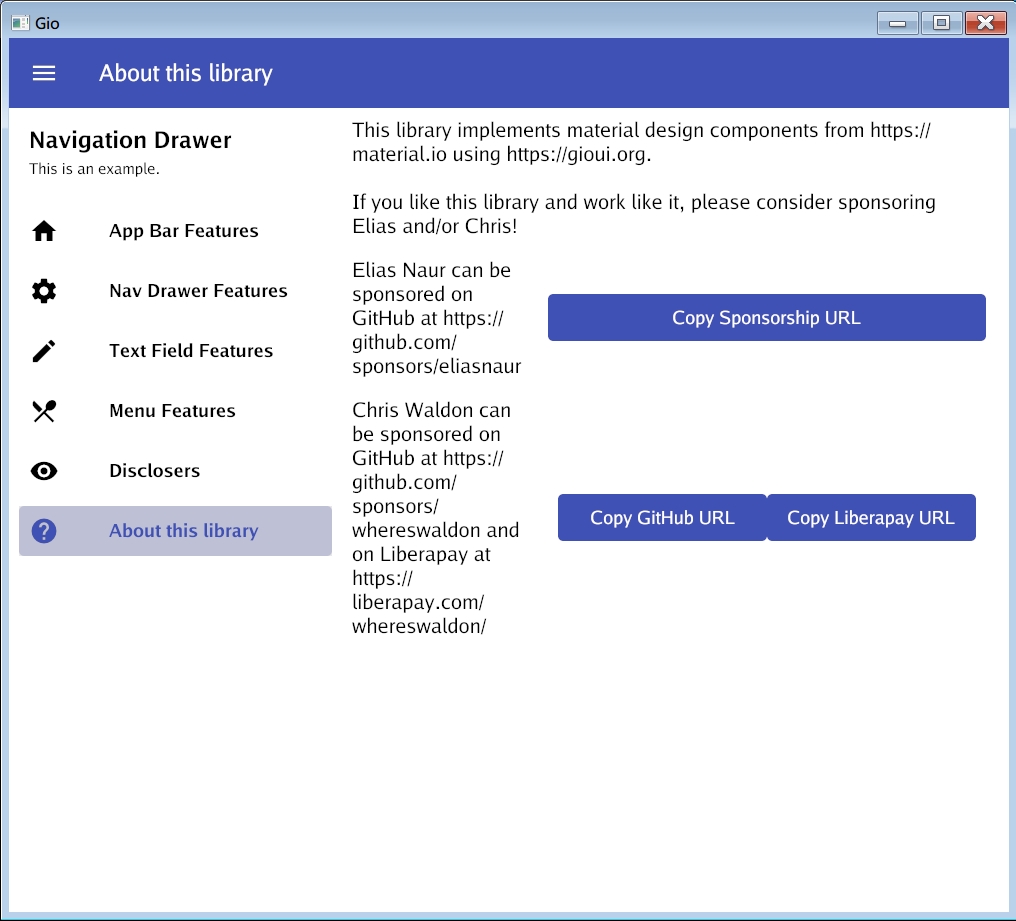Image resolution: width=1016 pixels, height=921 pixels.
Task: Open the Disclosers section
Action: (x=154, y=471)
